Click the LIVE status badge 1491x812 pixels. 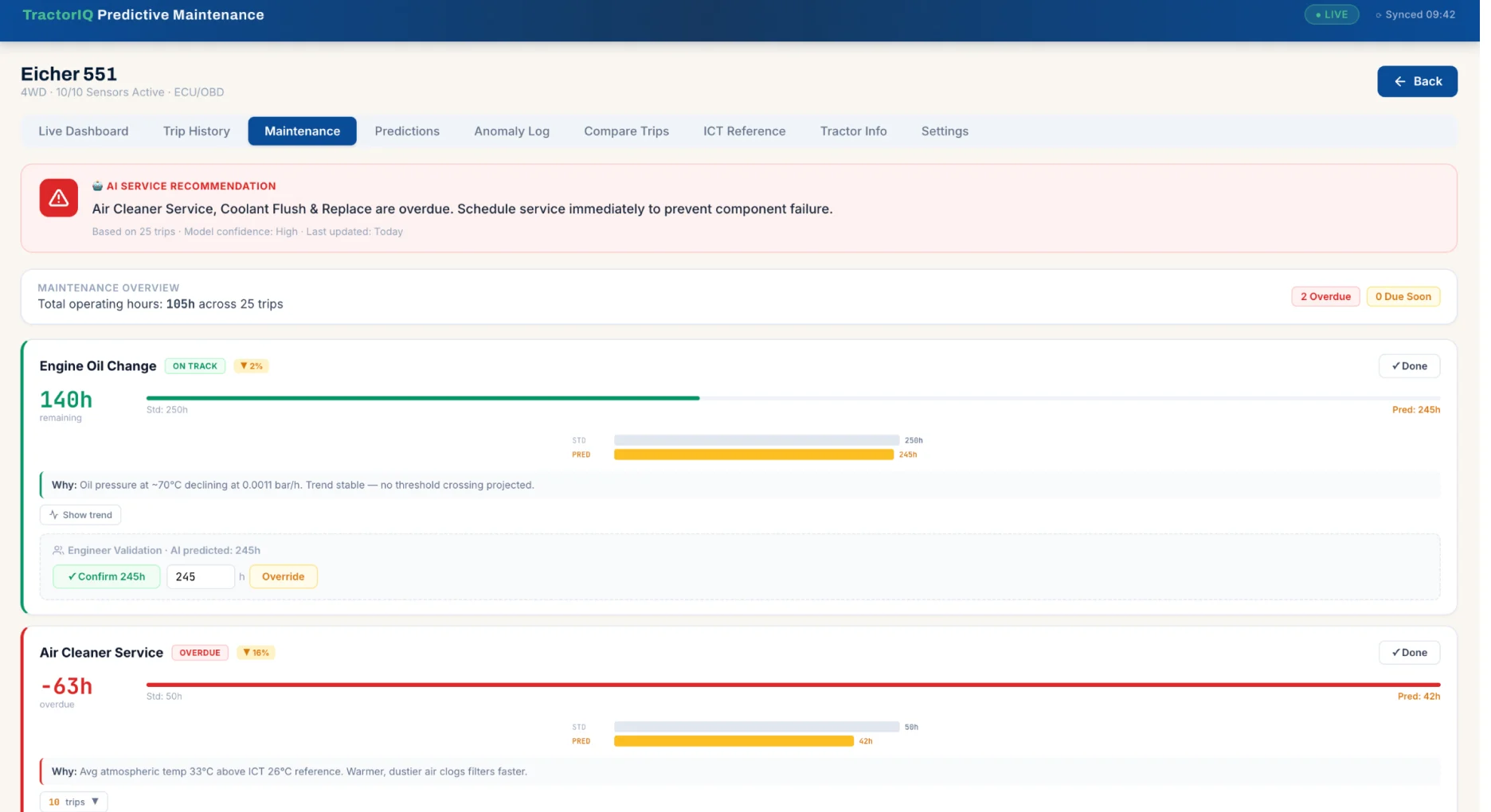1332,14
